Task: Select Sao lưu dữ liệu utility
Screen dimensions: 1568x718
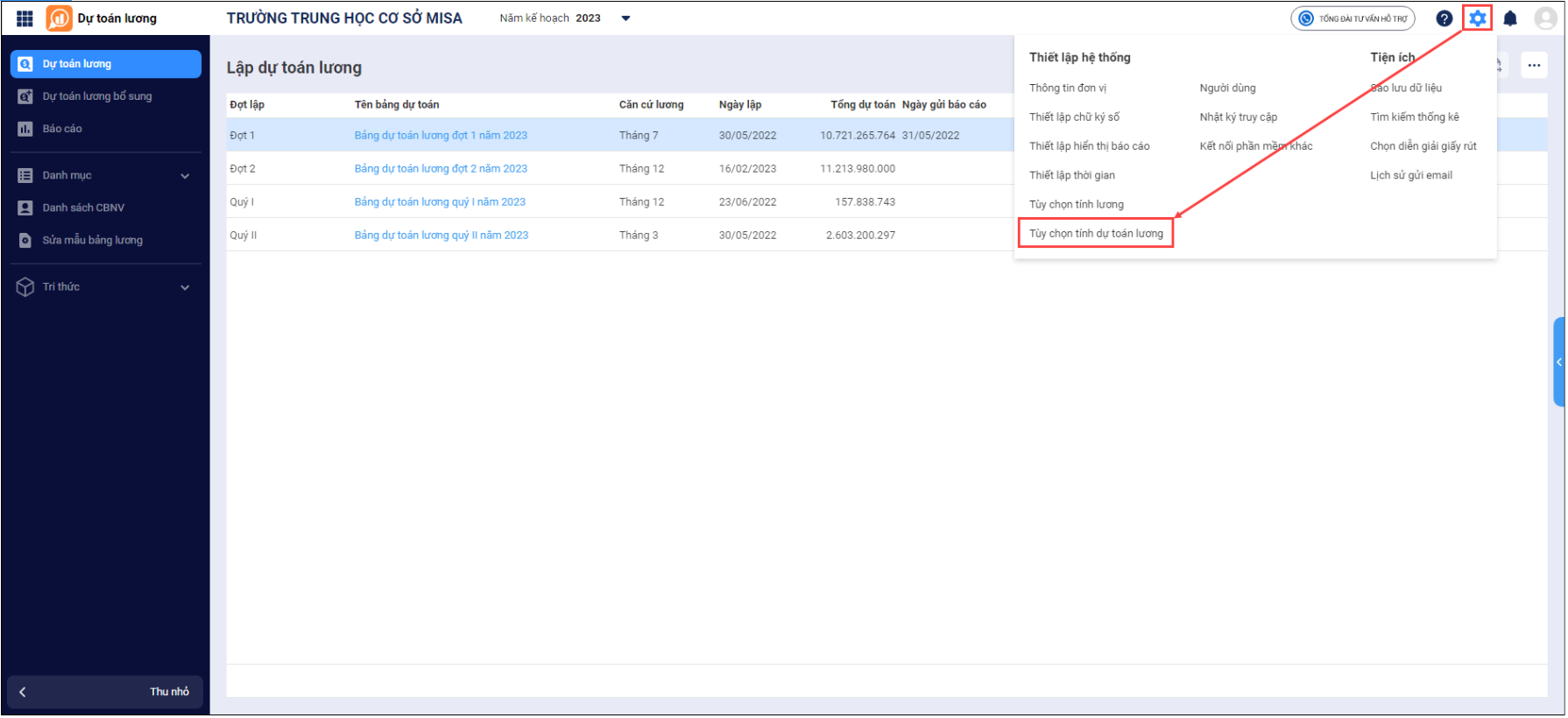Action: tap(1405, 88)
